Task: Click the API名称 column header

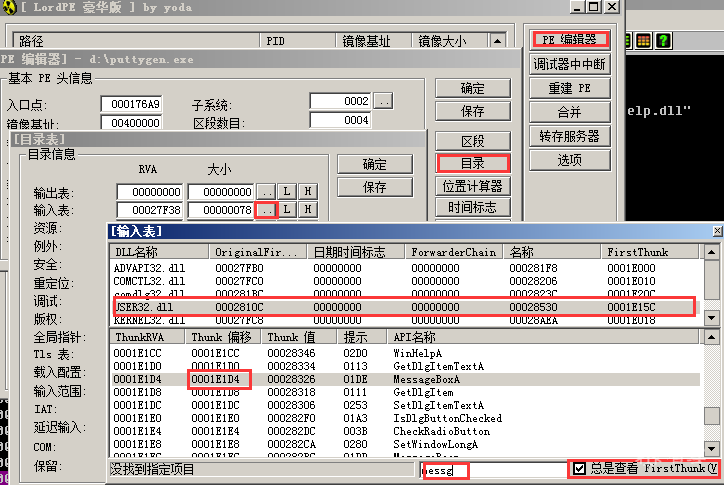Action: 543,337
